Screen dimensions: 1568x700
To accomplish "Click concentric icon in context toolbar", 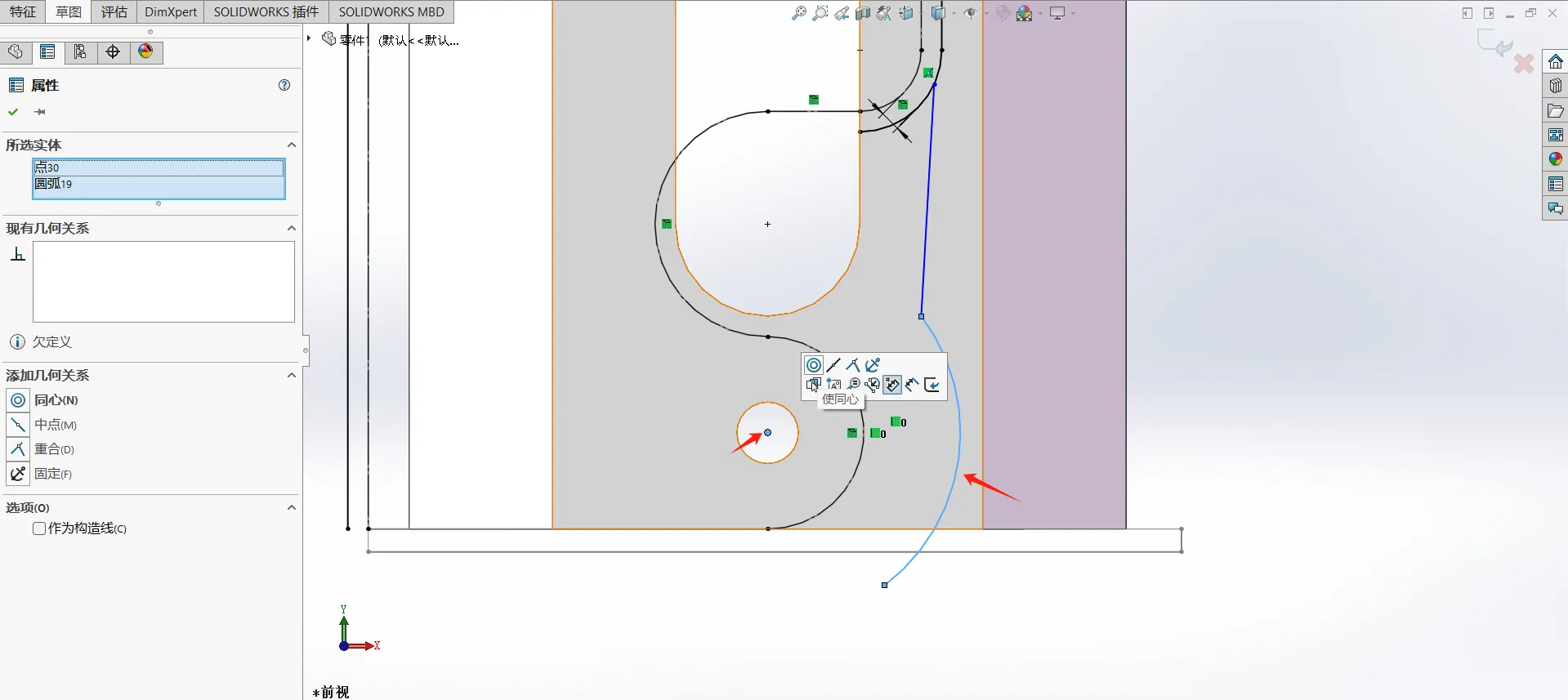I will pyautogui.click(x=814, y=365).
